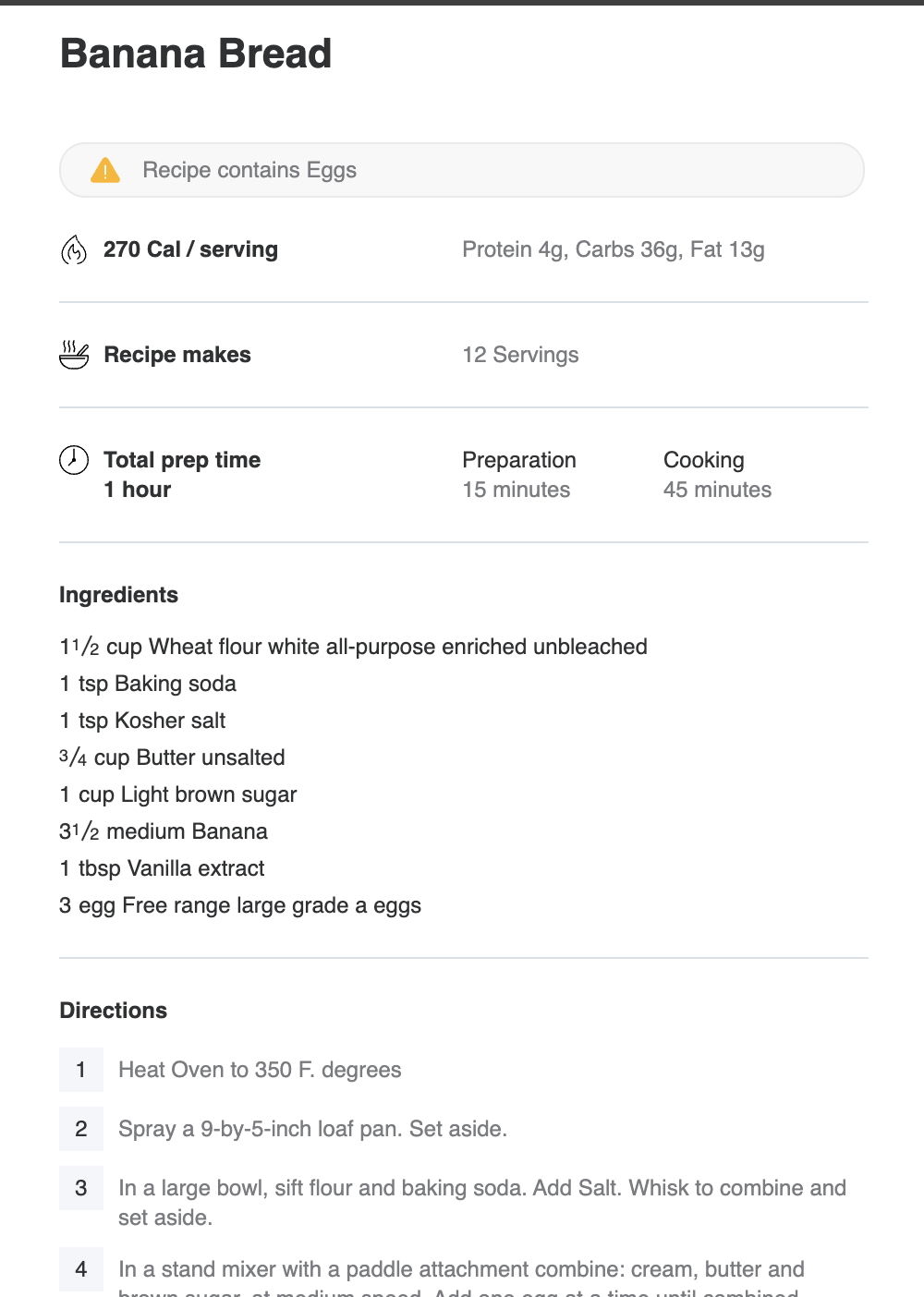
Task: Select the Vanilla extract ingredient line
Action: coord(162,868)
